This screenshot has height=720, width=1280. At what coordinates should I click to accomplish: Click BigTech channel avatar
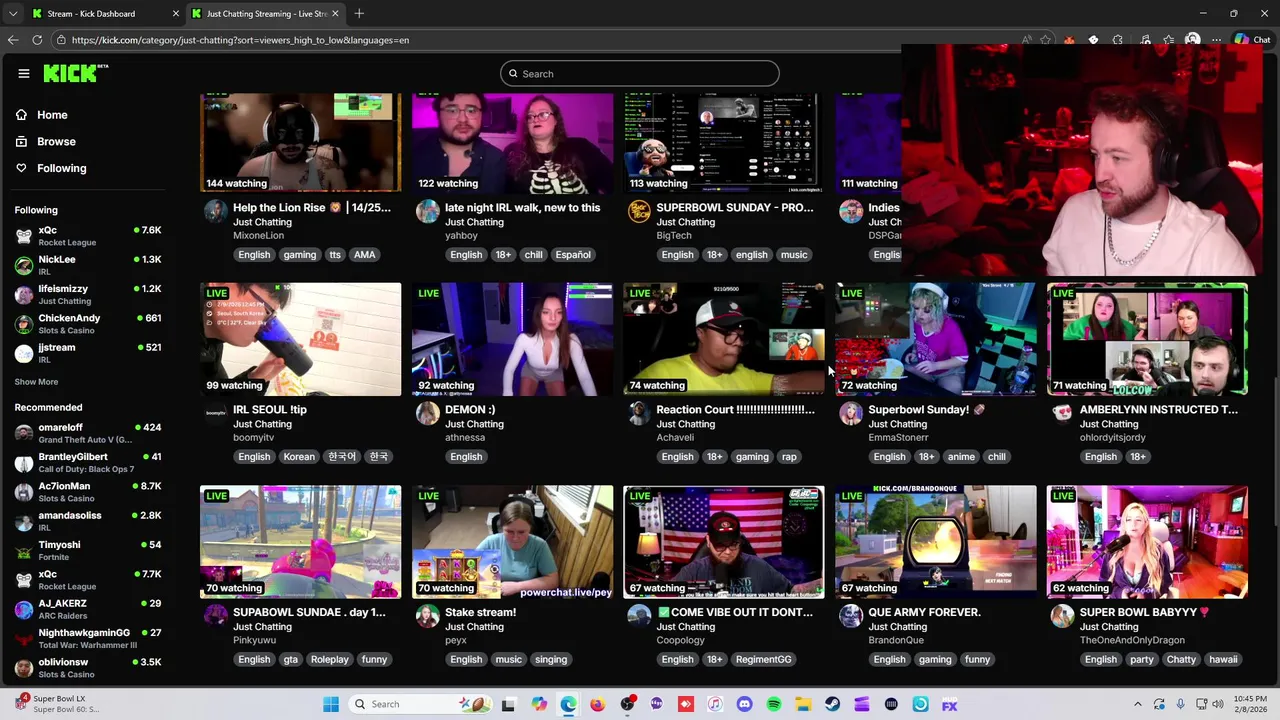pos(639,211)
